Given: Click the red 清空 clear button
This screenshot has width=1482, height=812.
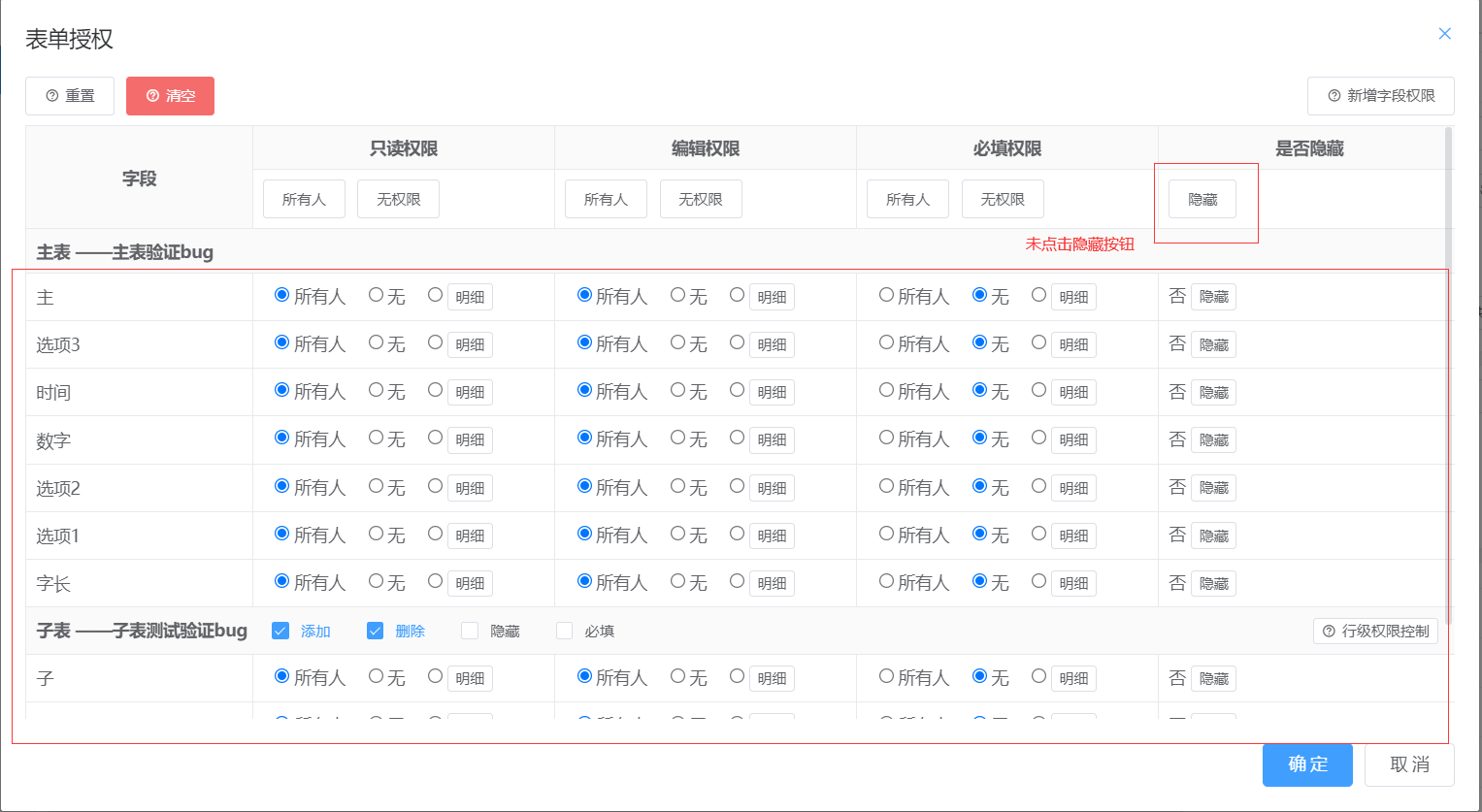Looking at the screenshot, I should [170, 96].
